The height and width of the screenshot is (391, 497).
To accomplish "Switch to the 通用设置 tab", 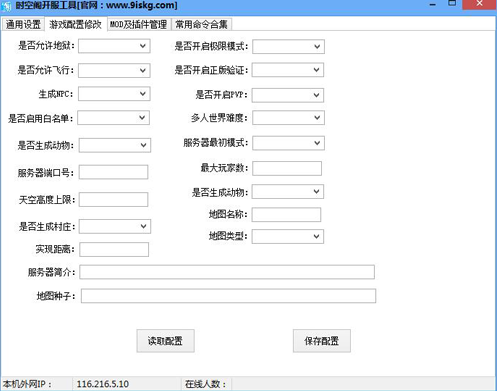I will [23, 24].
